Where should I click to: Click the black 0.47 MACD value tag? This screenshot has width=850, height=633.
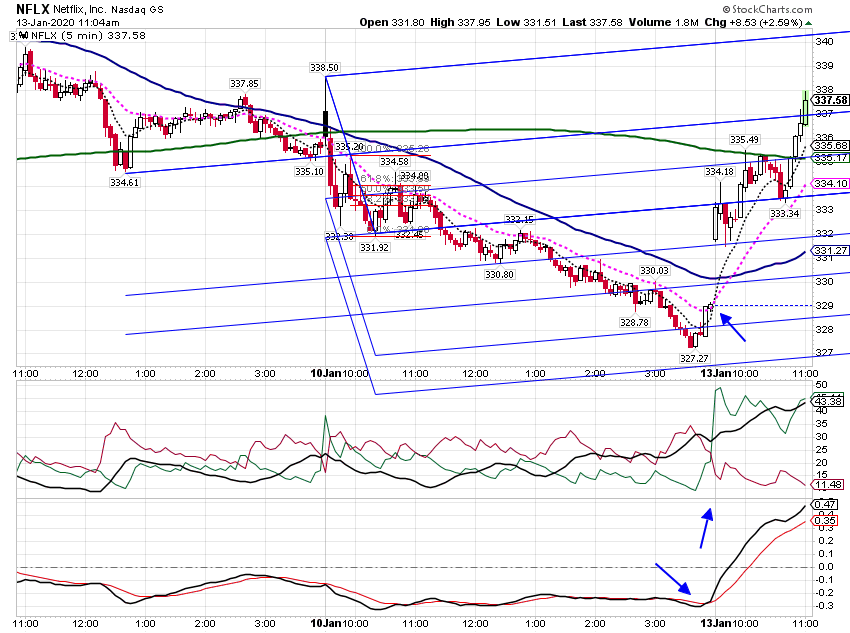point(825,505)
